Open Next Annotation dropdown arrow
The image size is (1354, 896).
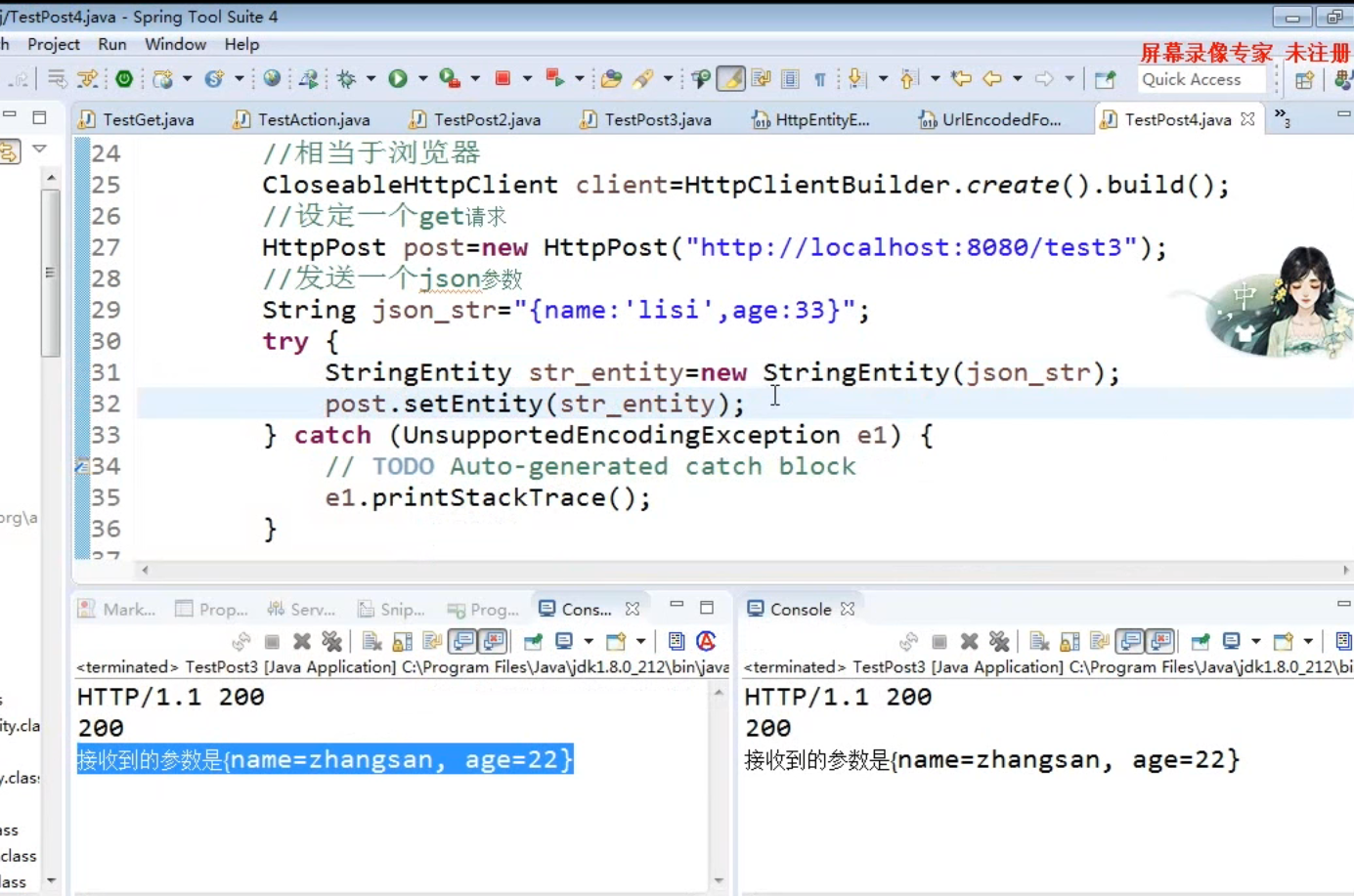(883, 79)
